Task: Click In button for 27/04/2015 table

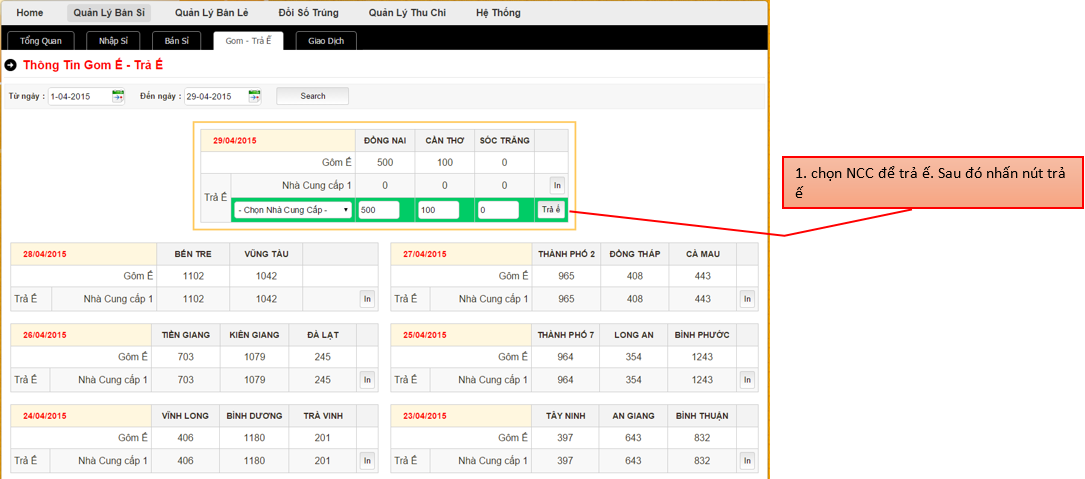Action: point(746,298)
